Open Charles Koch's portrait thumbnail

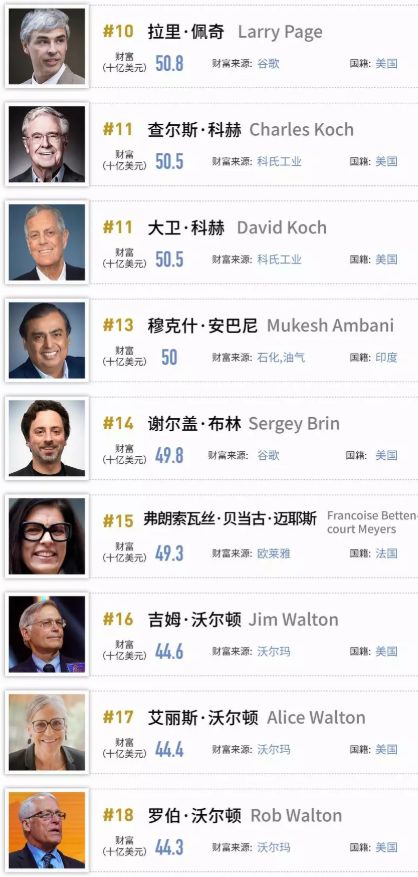(47, 144)
